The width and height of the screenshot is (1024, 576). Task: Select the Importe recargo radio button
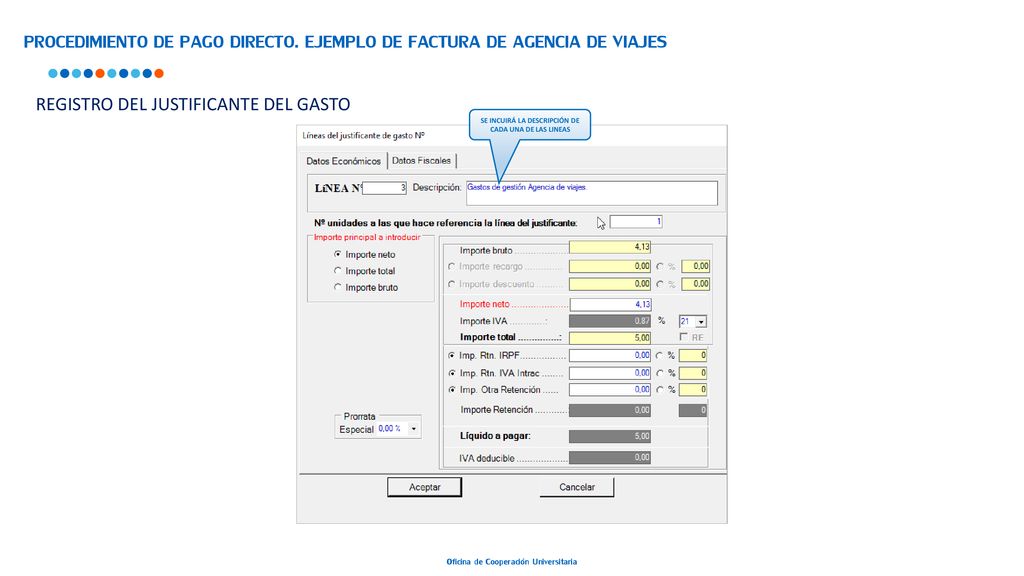pyautogui.click(x=451, y=266)
